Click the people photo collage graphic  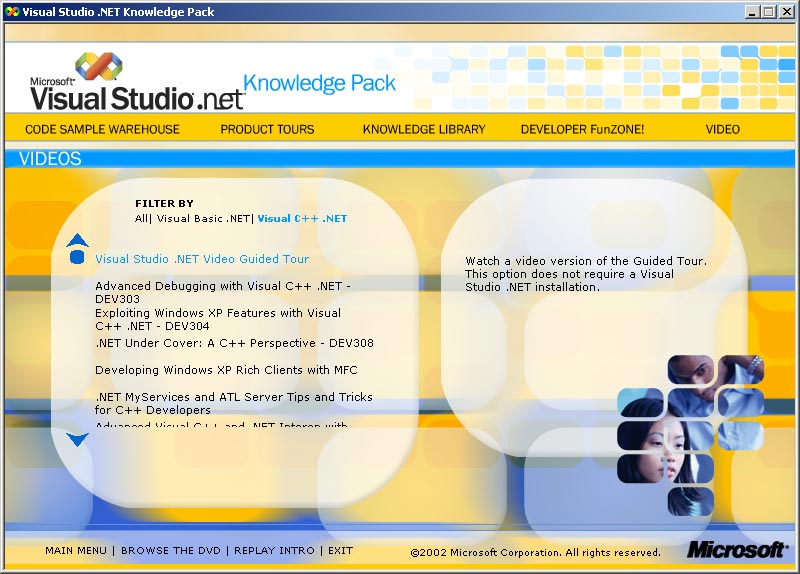pyautogui.click(x=691, y=435)
